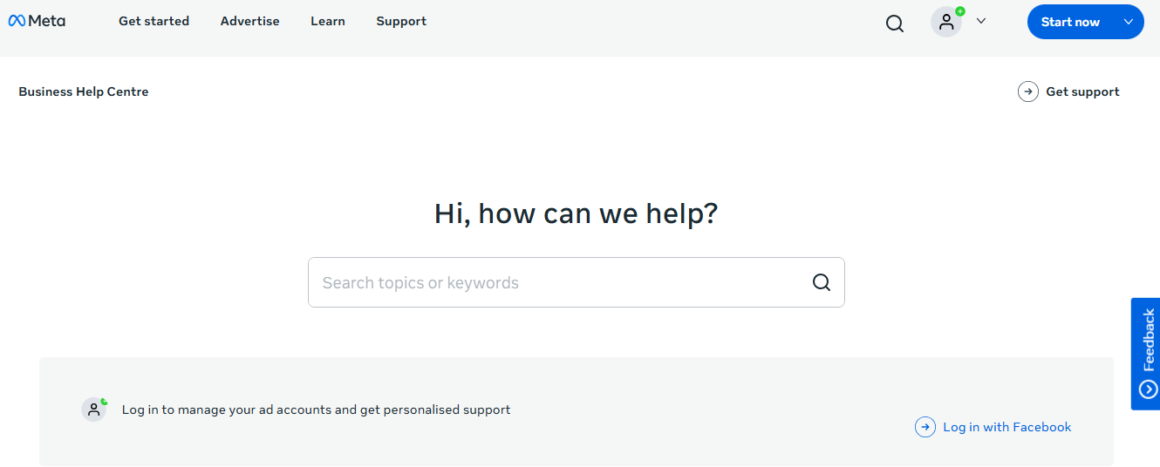Viewport: 1160px width, 467px height.
Task: Click the Log in with Facebook link
Action: pos(1007,427)
